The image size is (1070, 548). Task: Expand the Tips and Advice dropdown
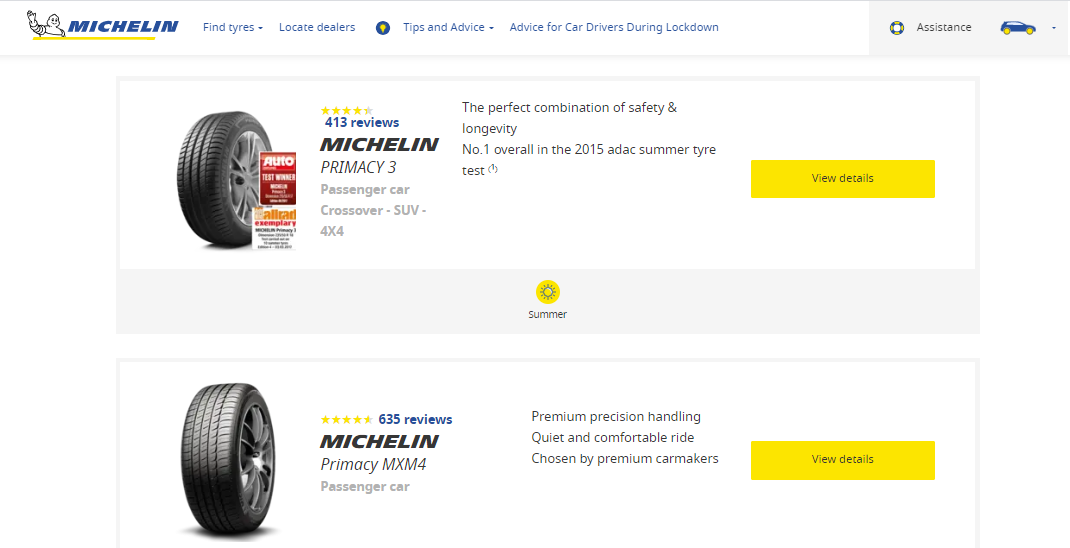click(448, 27)
